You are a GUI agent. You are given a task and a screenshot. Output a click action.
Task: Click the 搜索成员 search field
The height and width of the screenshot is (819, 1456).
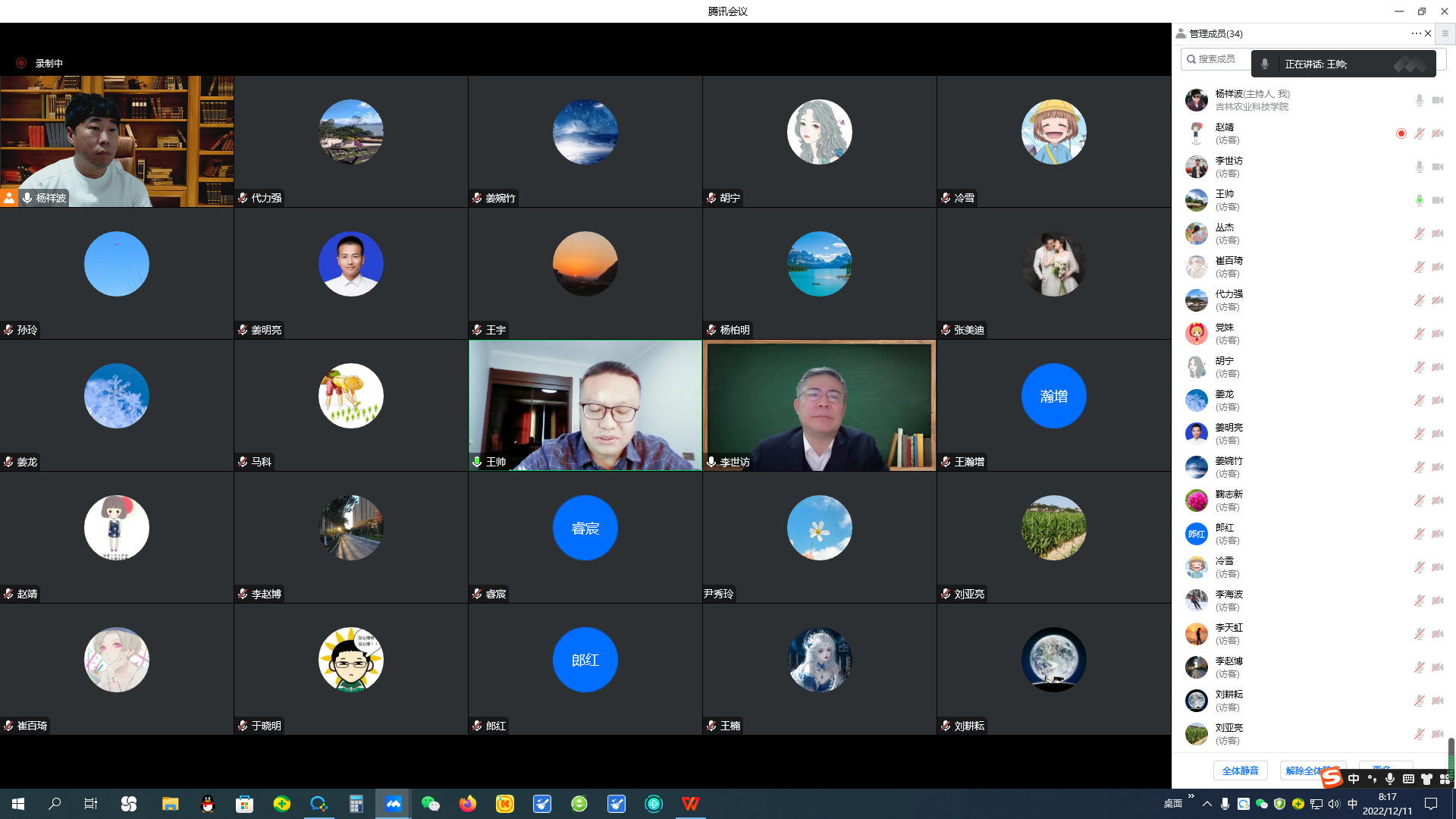[1217, 59]
